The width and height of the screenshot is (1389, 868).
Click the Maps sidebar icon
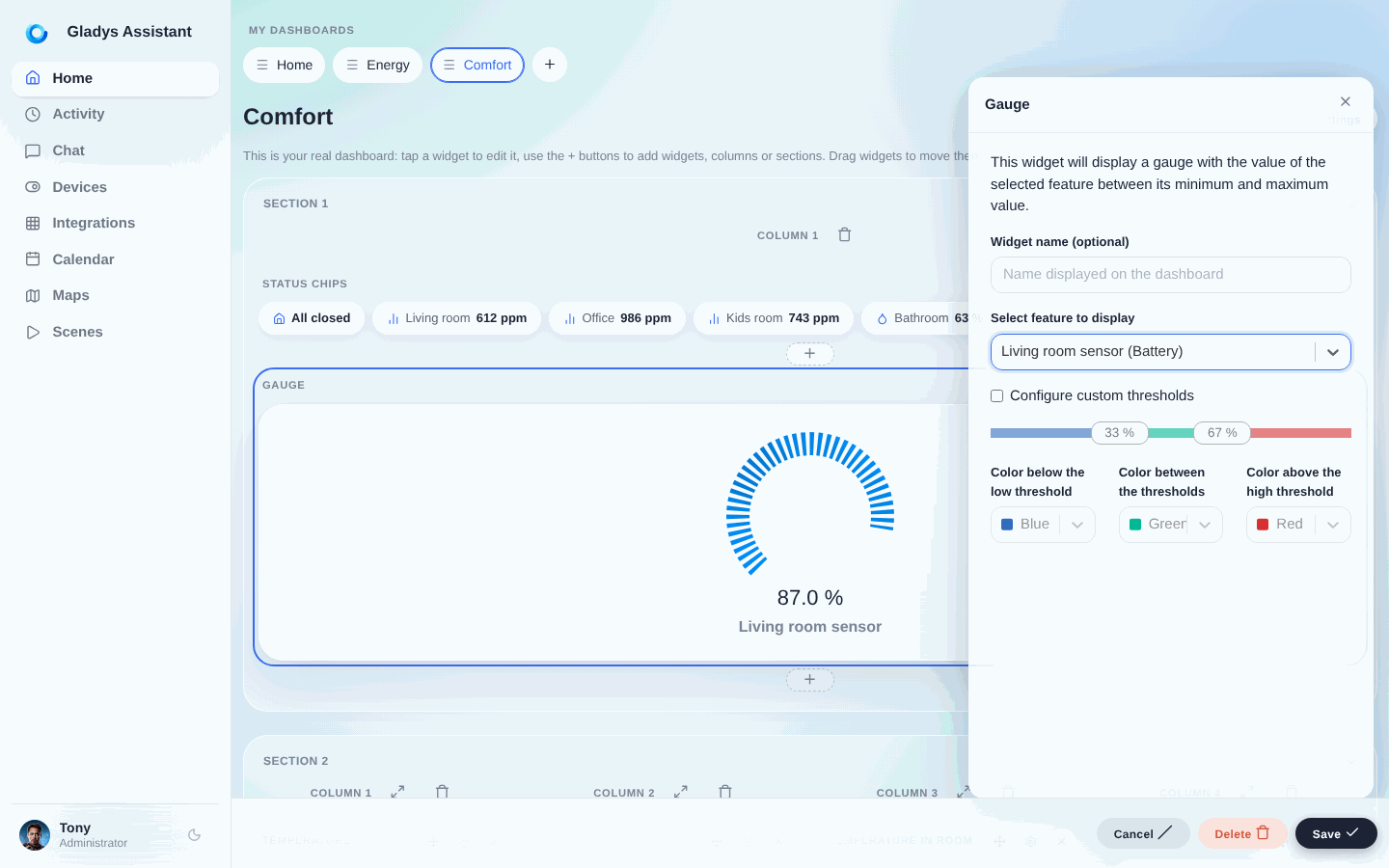[x=33, y=295]
